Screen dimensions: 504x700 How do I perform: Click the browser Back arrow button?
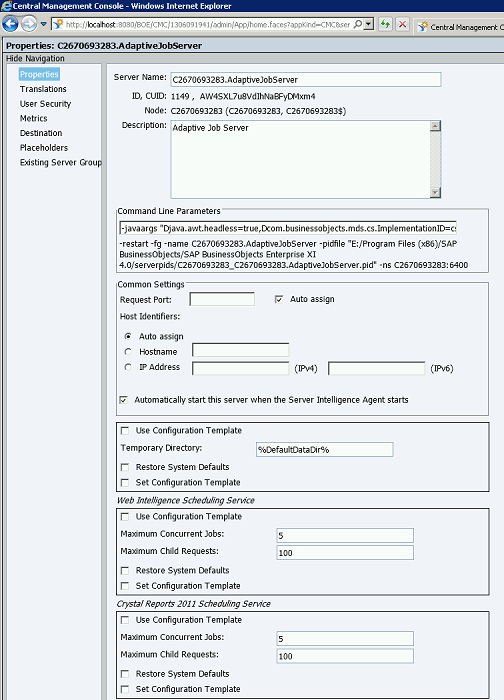(x=10, y=24)
